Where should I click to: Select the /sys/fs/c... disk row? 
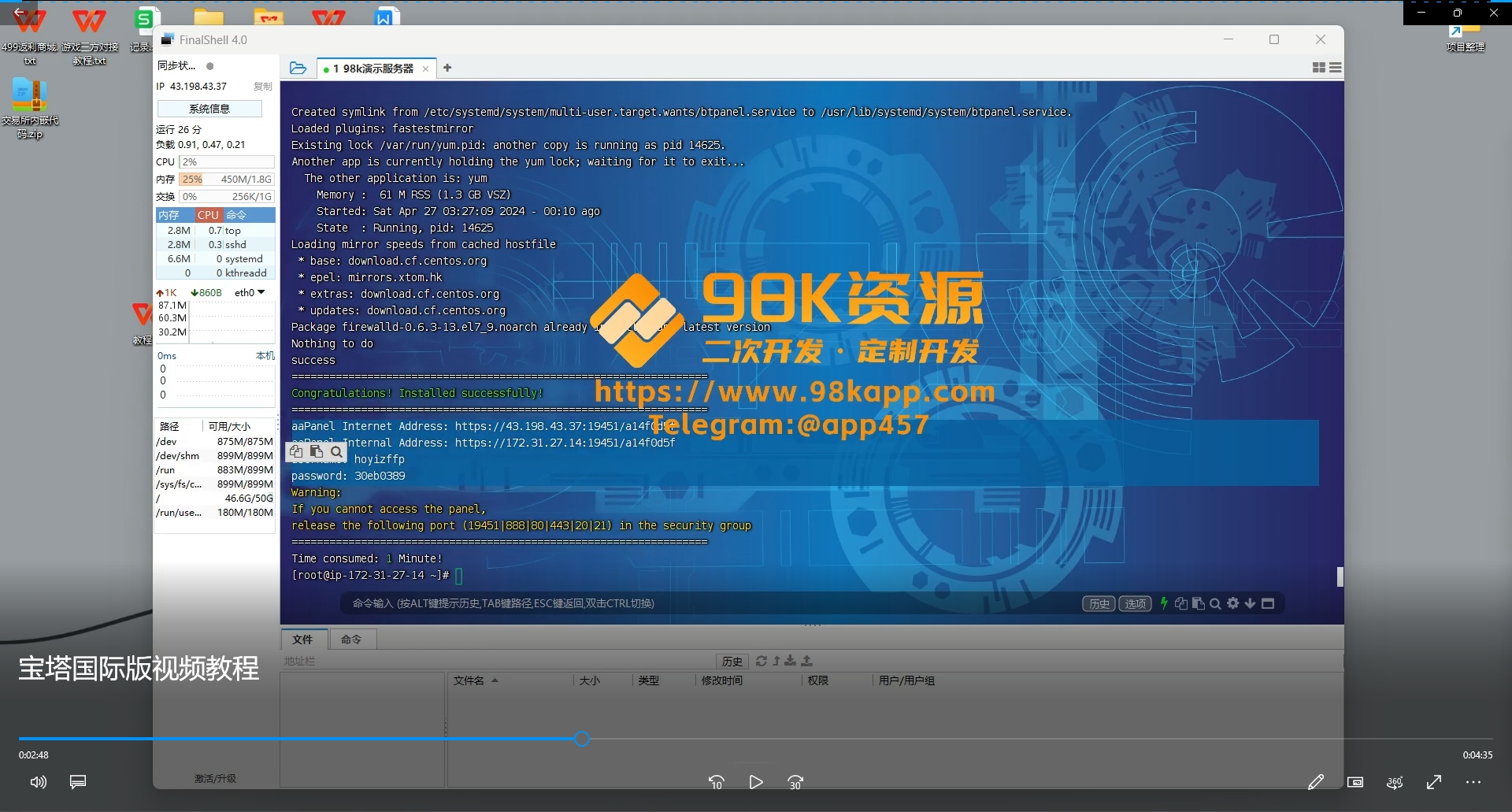tap(215, 484)
